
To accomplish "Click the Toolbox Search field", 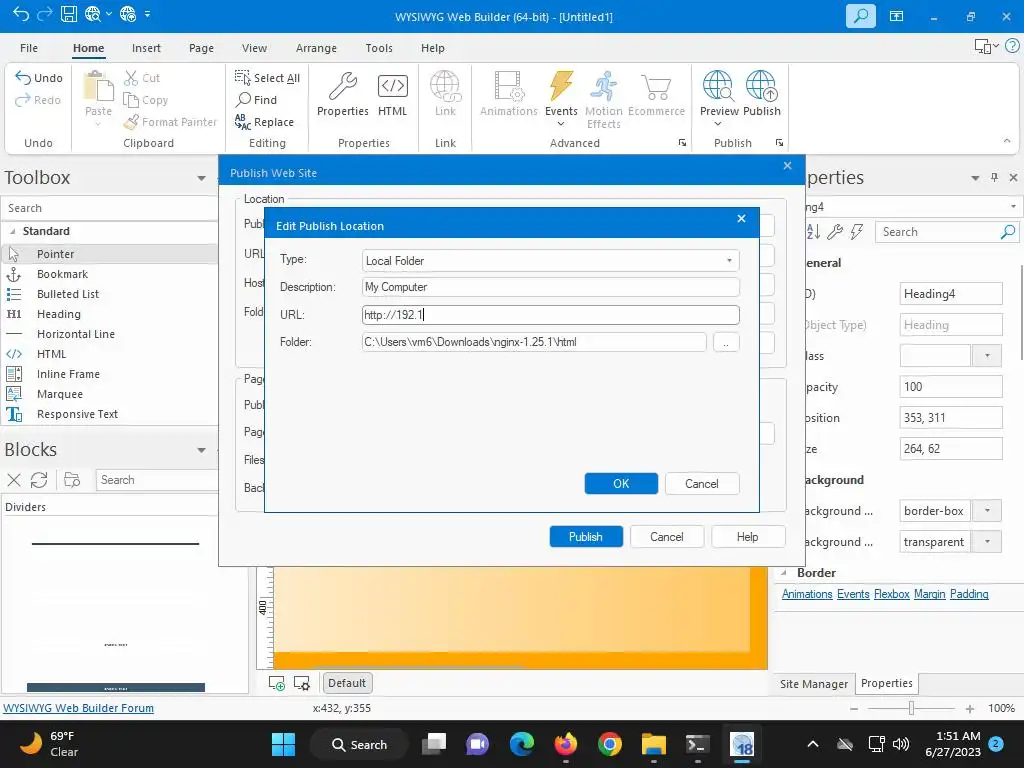I will (110, 208).
